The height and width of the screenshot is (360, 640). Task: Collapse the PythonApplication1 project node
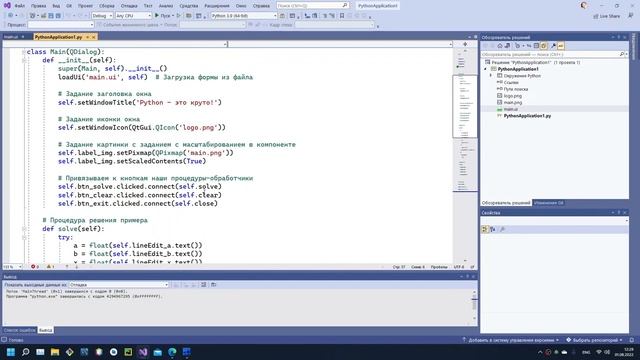486,69
